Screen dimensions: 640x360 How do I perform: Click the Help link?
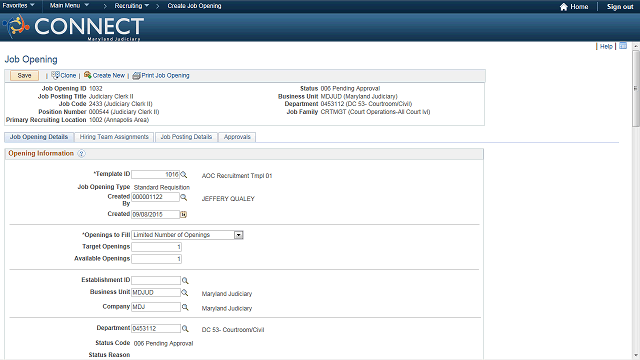(606, 47)
